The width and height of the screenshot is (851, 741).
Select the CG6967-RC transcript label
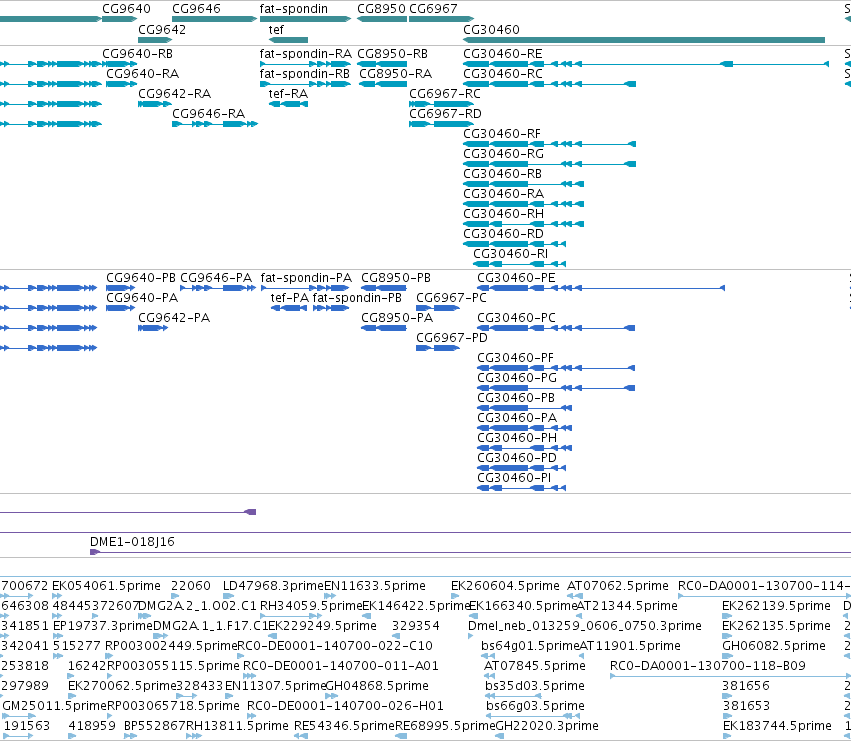point(445,93)
